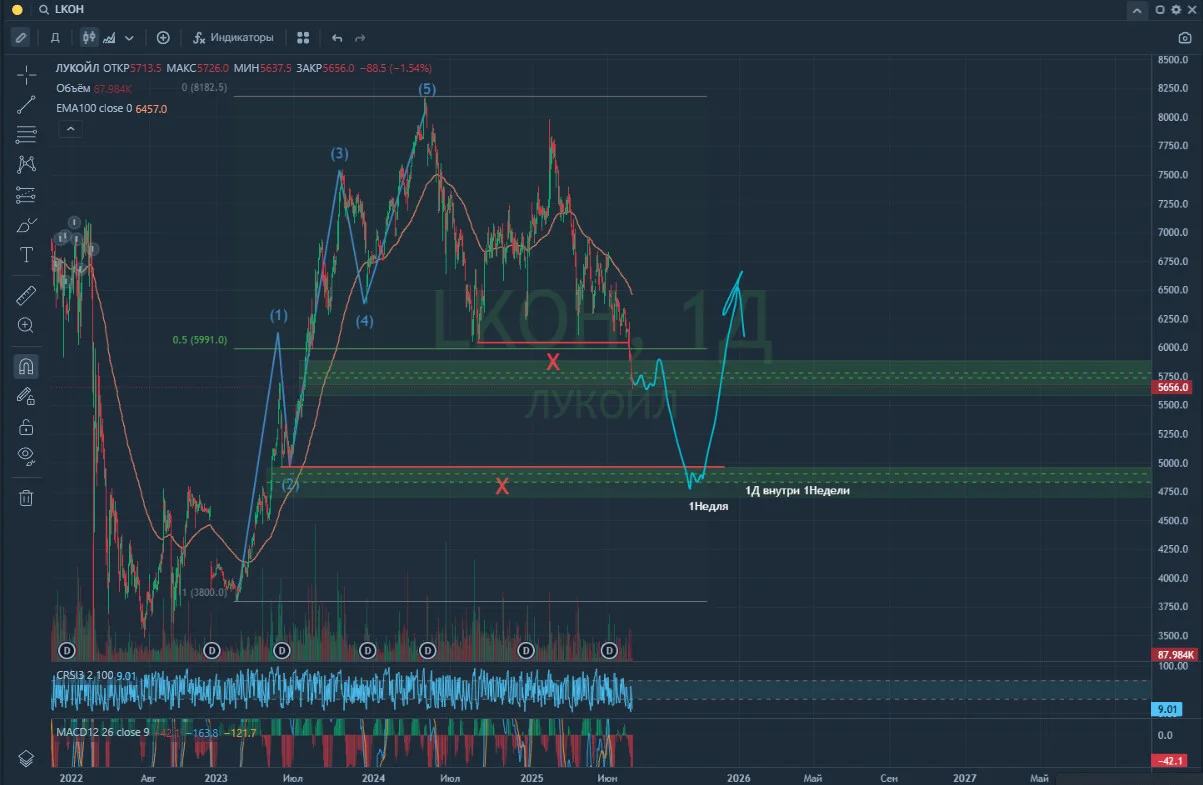Toggle lock all drawings padlock
1203x785 pixels.
coord(26,427)
